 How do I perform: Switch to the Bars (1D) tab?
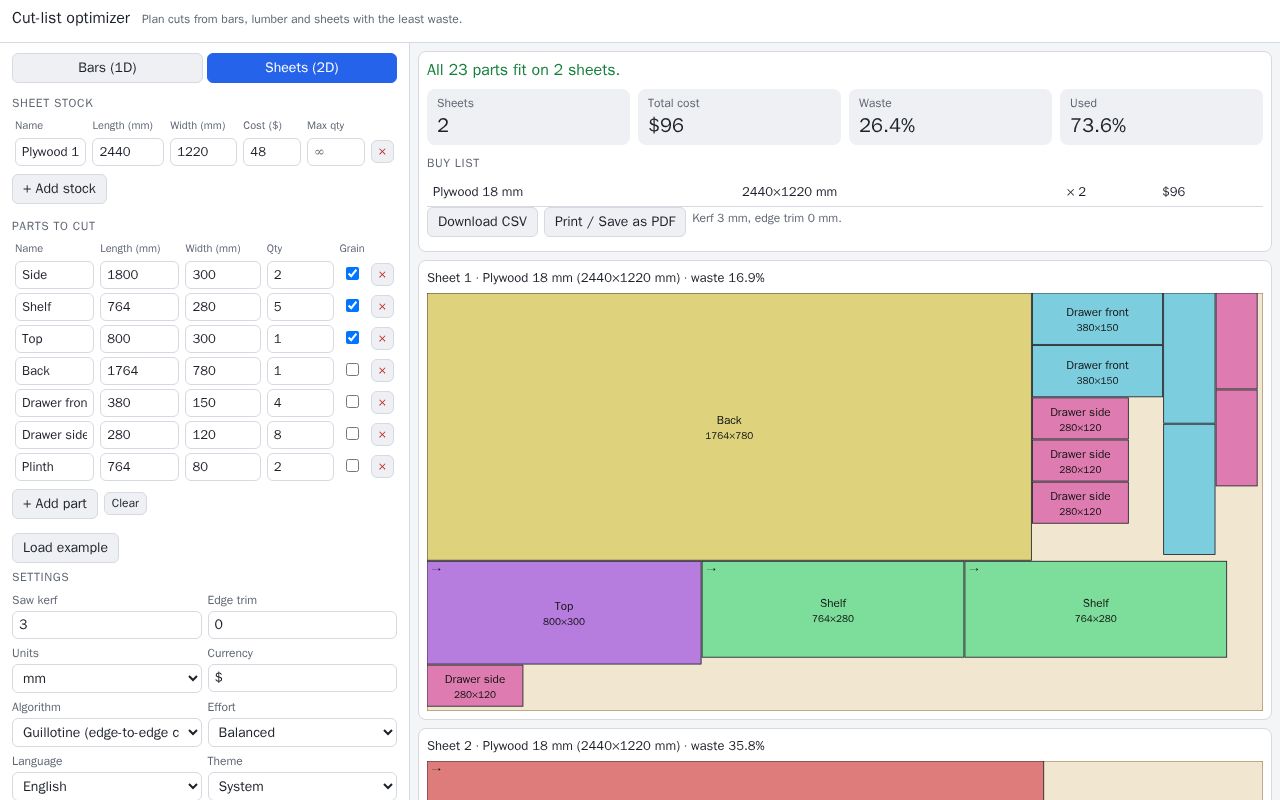107,68
